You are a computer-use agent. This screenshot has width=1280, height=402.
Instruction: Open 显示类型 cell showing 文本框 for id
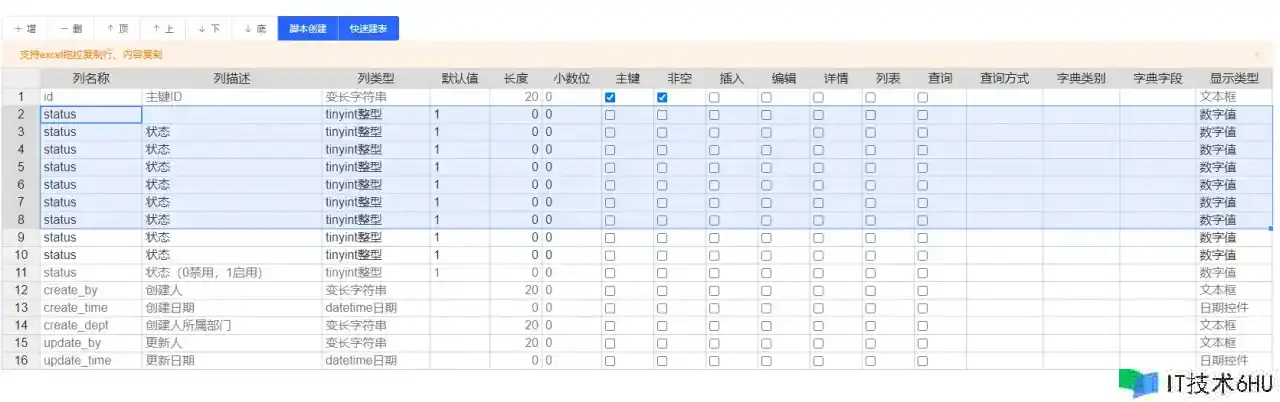tap(1235, 97)
